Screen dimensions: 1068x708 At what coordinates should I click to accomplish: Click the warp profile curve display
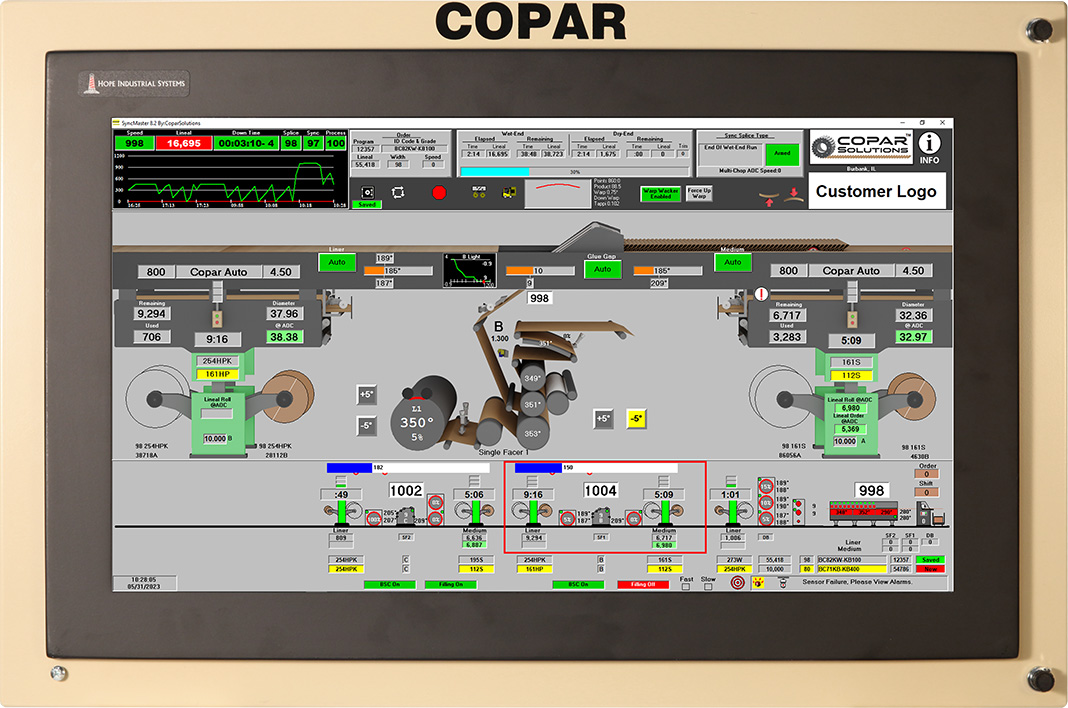coord(557,193)
